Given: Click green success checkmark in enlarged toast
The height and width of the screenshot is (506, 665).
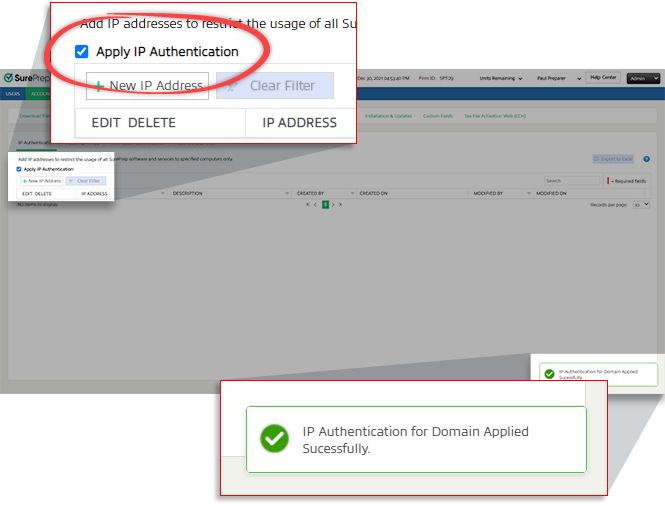Looking at the screenshot, I should click(x=274, y=439).
